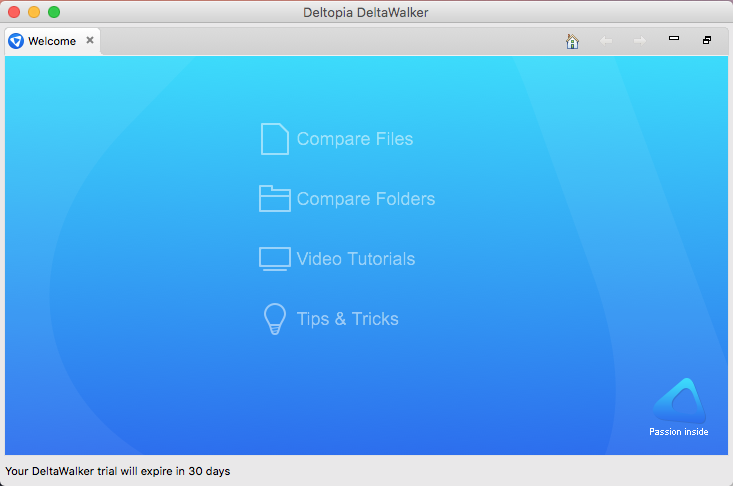This screenshot has width=733, height=486.
Task: Click the Passion inside Deltopia logo
Action: (679, 407)
